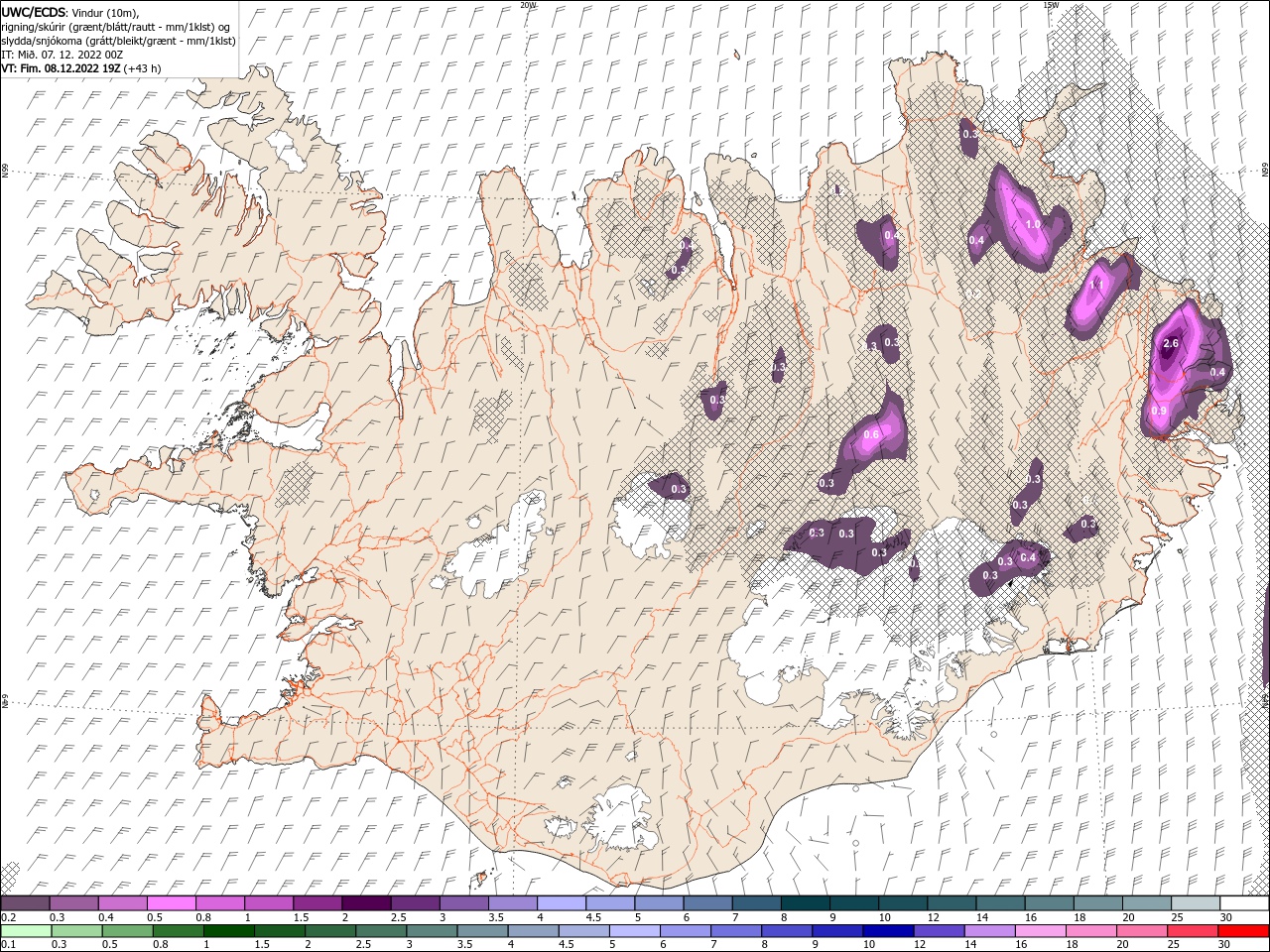
Task: Pick the grey-purple 0.2–0.3 snow swatch
Action: [x=25, y=903]
